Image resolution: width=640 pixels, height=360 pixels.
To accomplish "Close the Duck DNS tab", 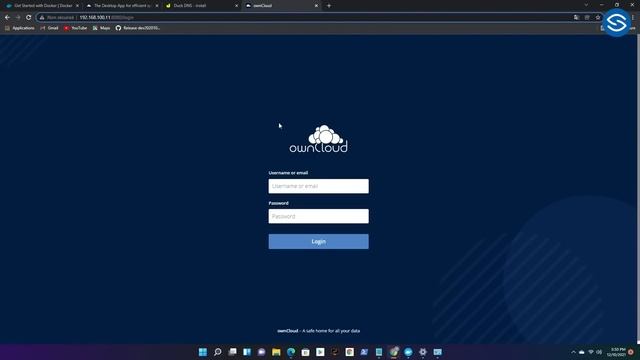I will [x=236, y=6].
